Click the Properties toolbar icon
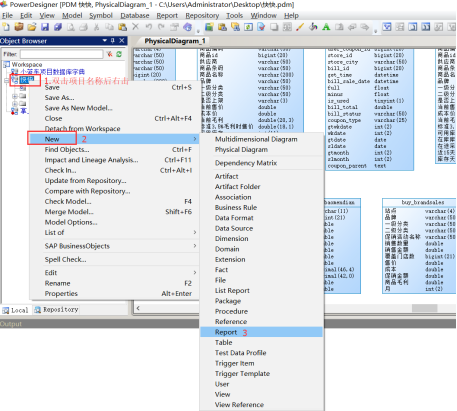 coord(174,27)
